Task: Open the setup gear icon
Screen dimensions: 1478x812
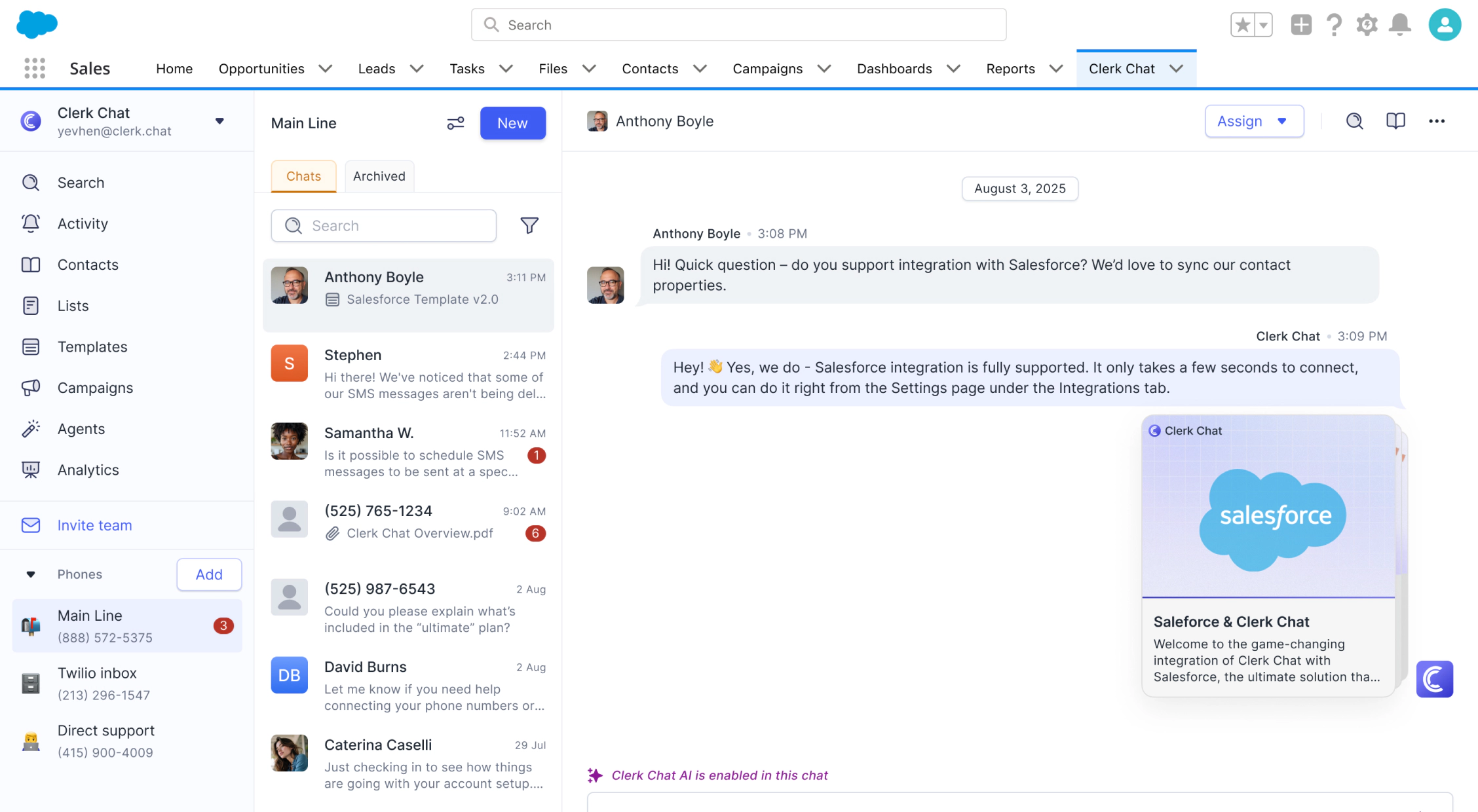Action: coord(1367,25)
